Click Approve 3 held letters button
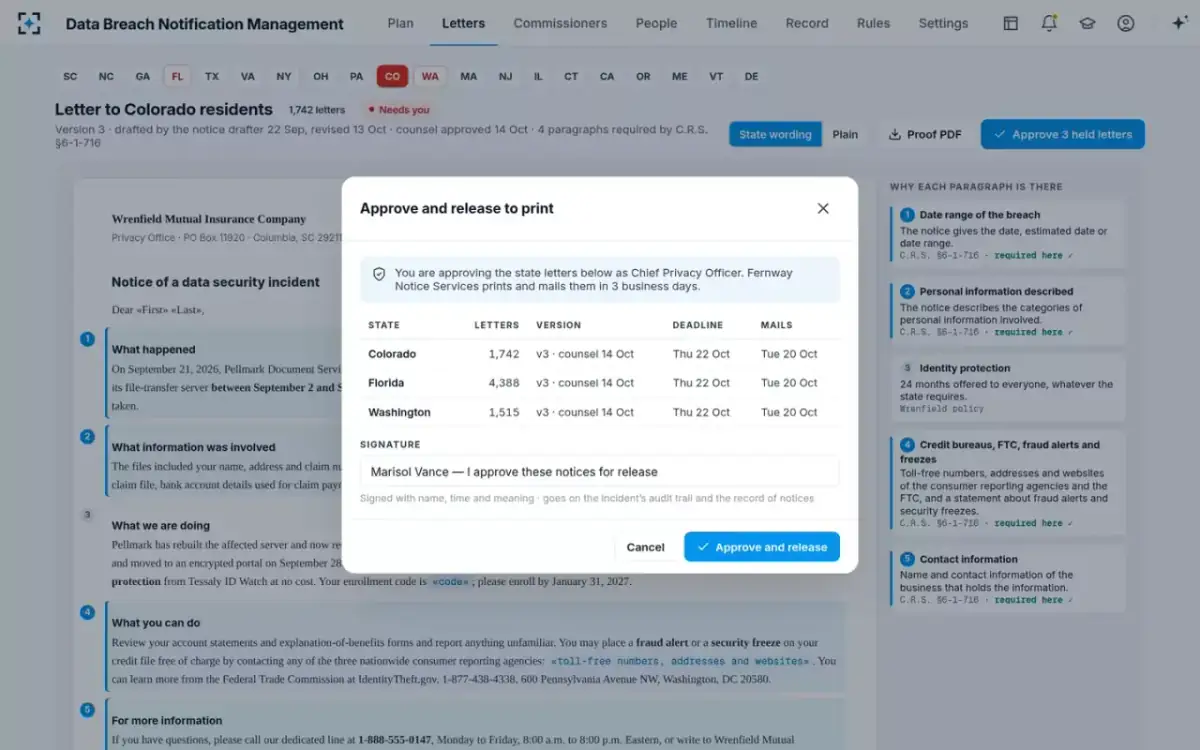Viewport: 1200px width, 750px height. [x=1062, y=134]
